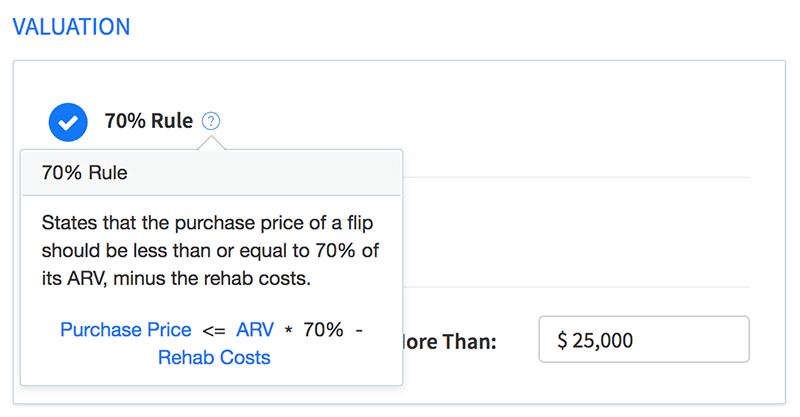Click the question mark help icon

click(211, 121)
